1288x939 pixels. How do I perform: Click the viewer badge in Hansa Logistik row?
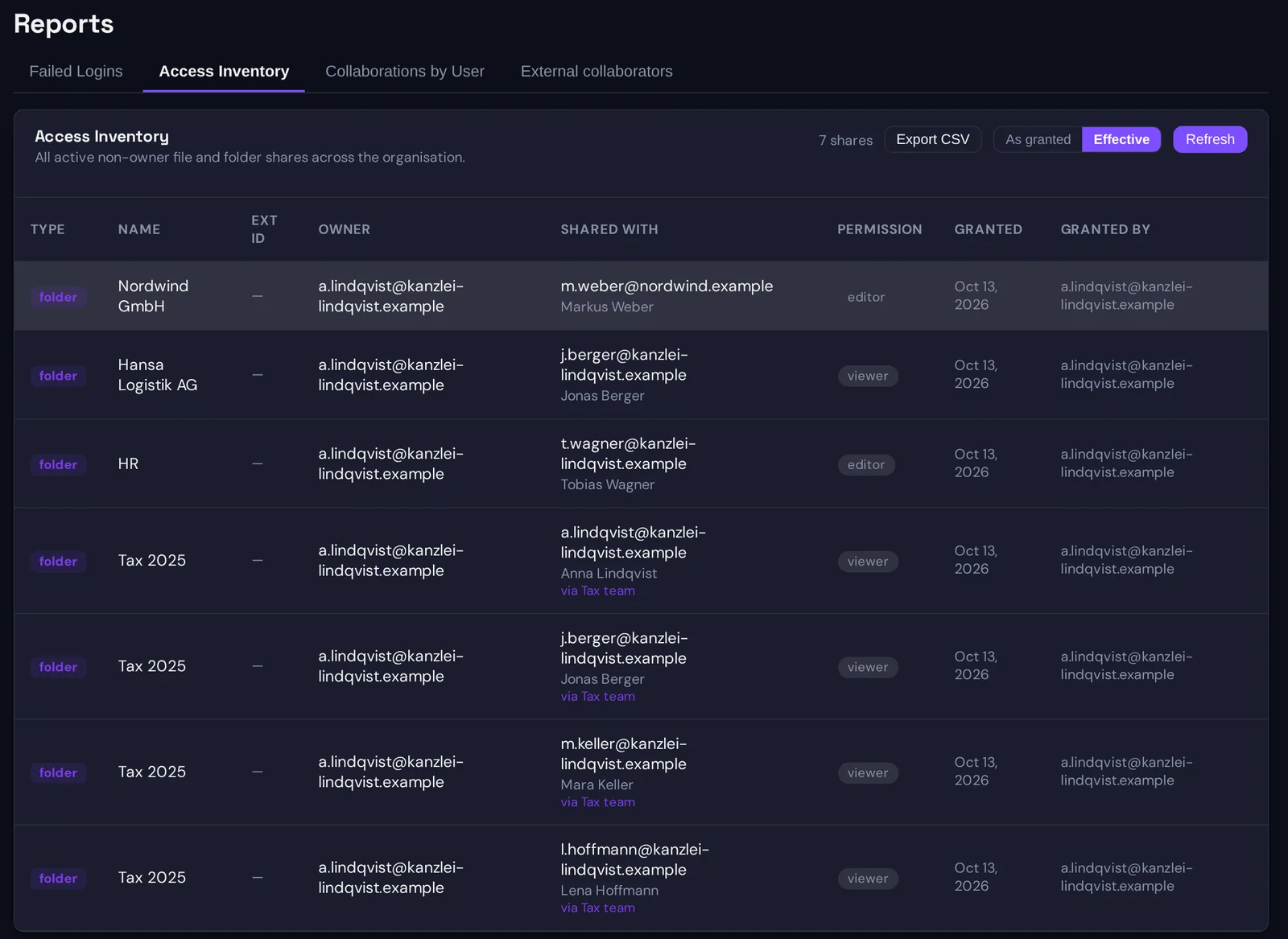point(868,376)
